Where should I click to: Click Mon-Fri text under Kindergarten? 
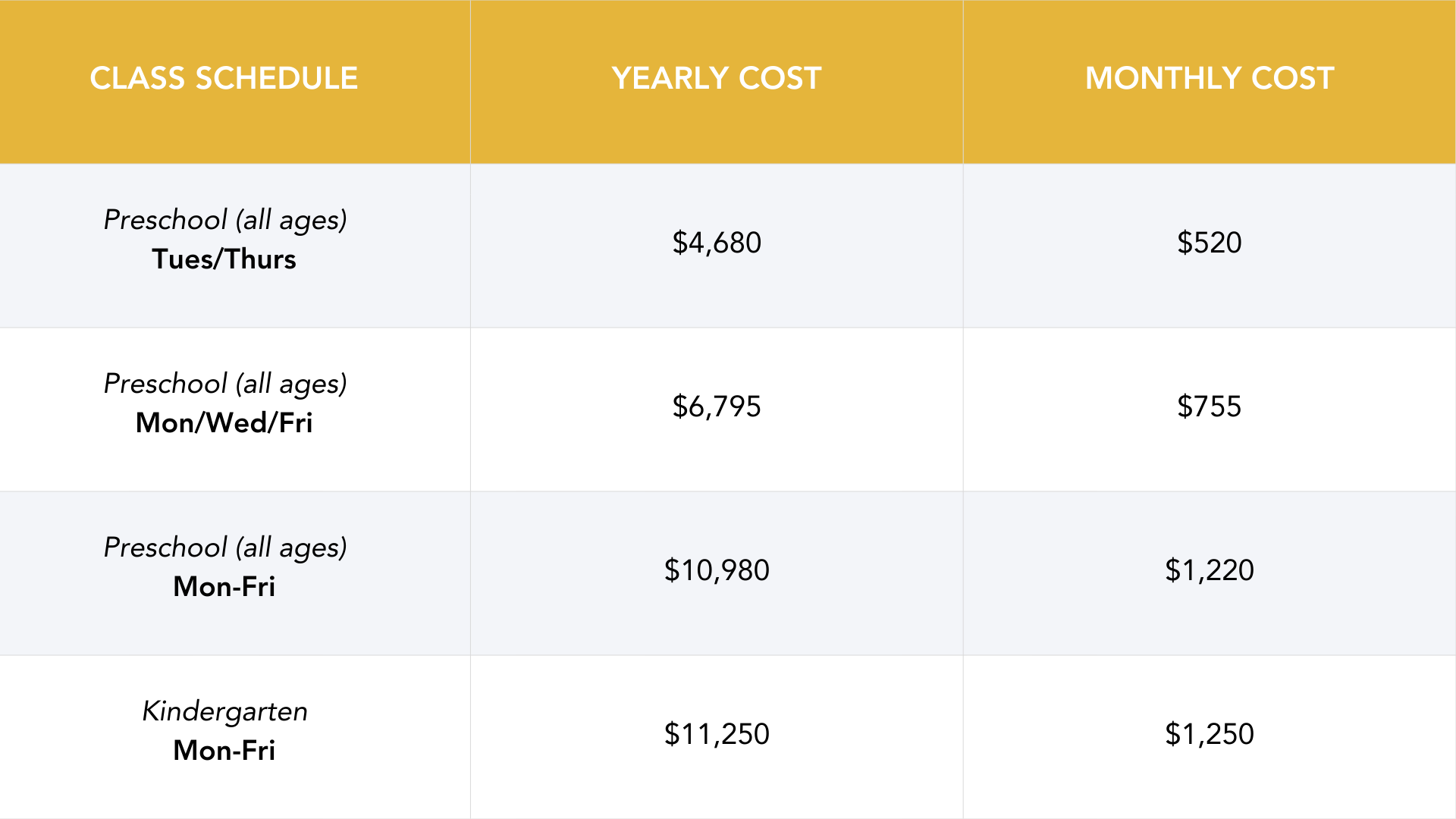(224, 751)
